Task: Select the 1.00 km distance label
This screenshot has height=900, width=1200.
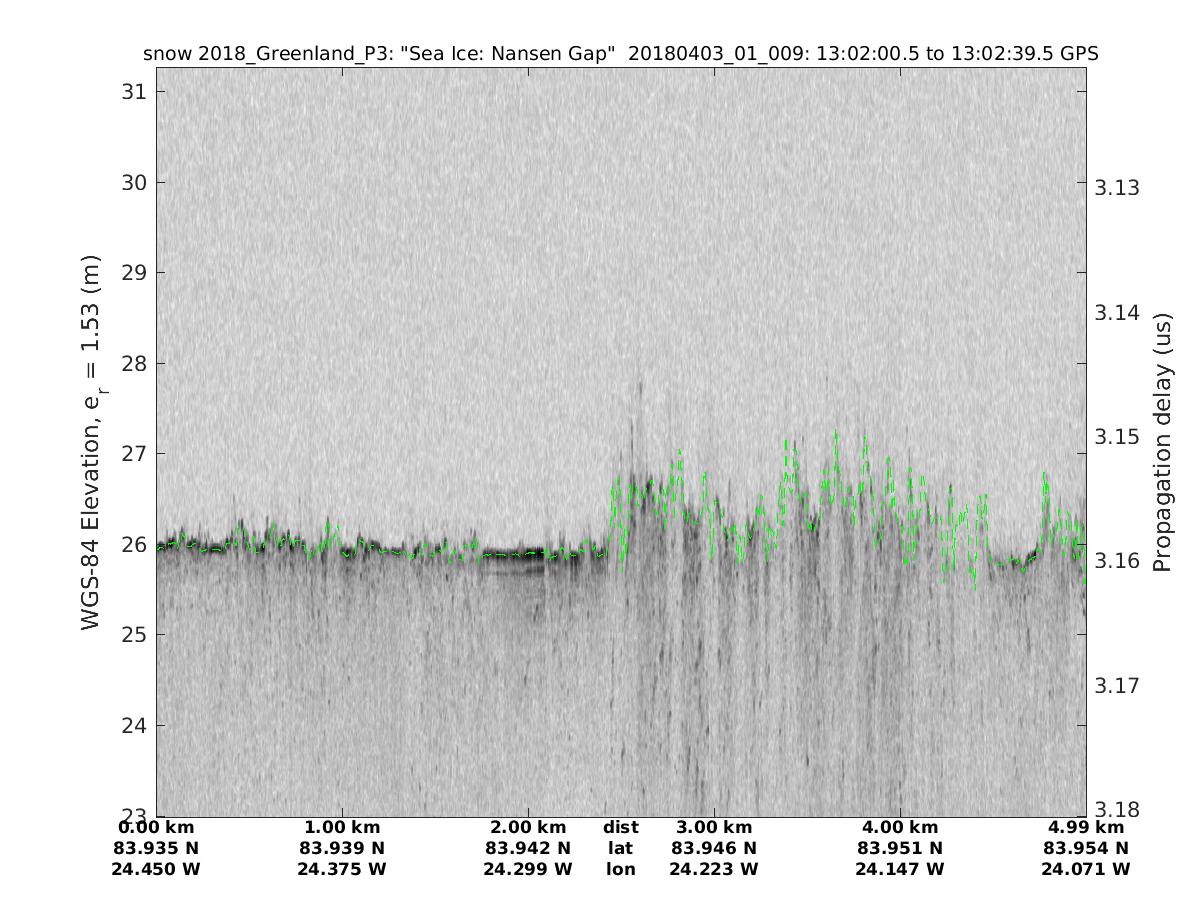Action: (x=342, y=827)
